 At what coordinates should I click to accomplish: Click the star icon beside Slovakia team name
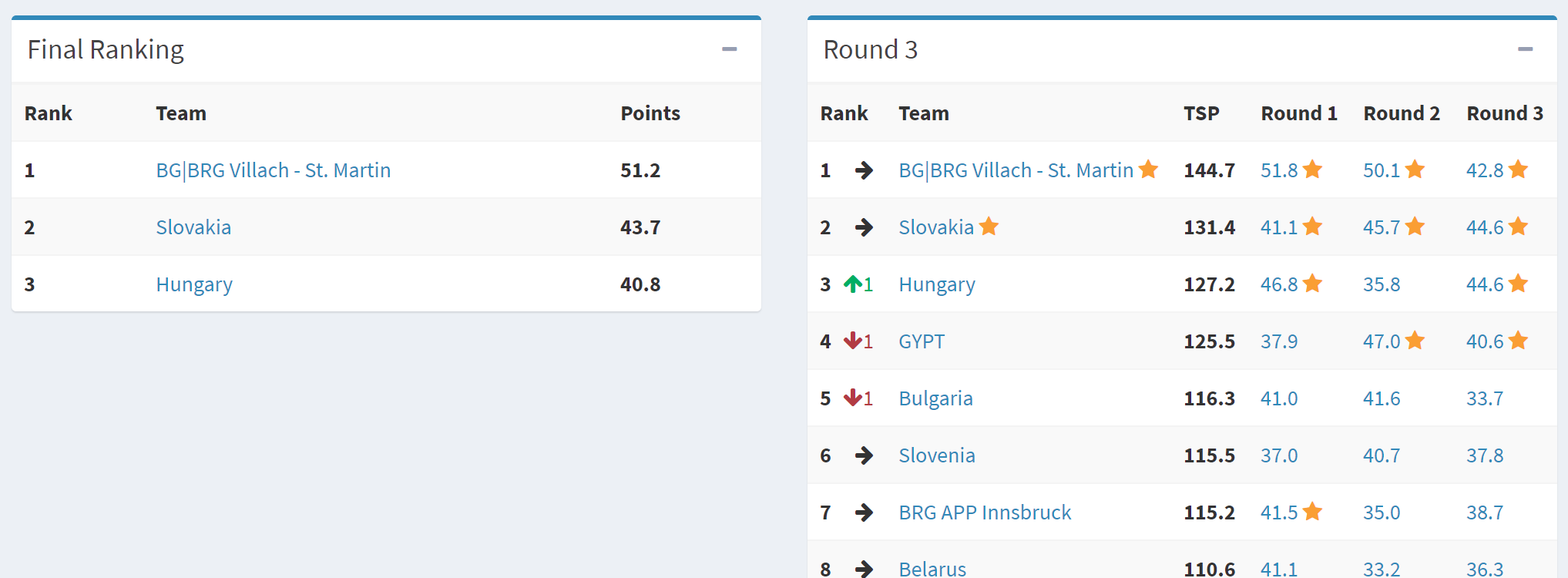989,227
